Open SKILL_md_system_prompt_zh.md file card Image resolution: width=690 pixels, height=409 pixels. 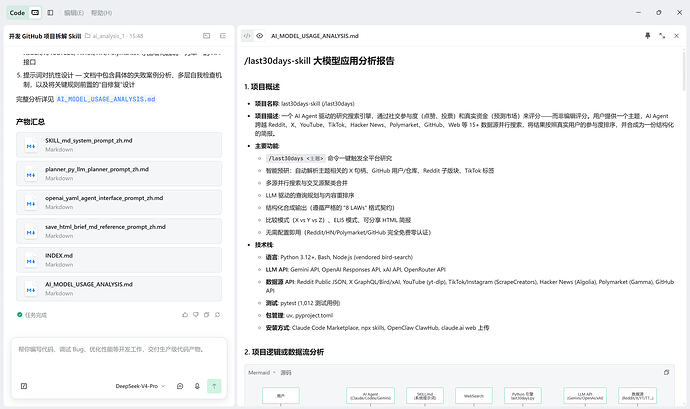tap(119, 144)
